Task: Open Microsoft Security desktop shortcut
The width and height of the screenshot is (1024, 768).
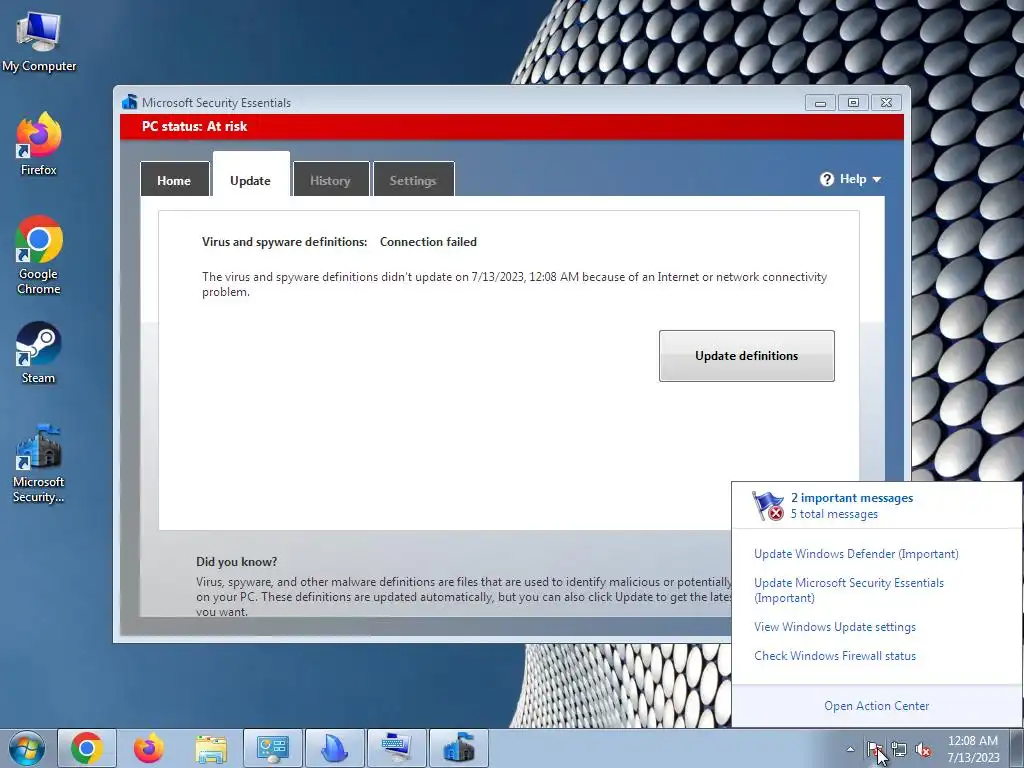Action: 39,464
